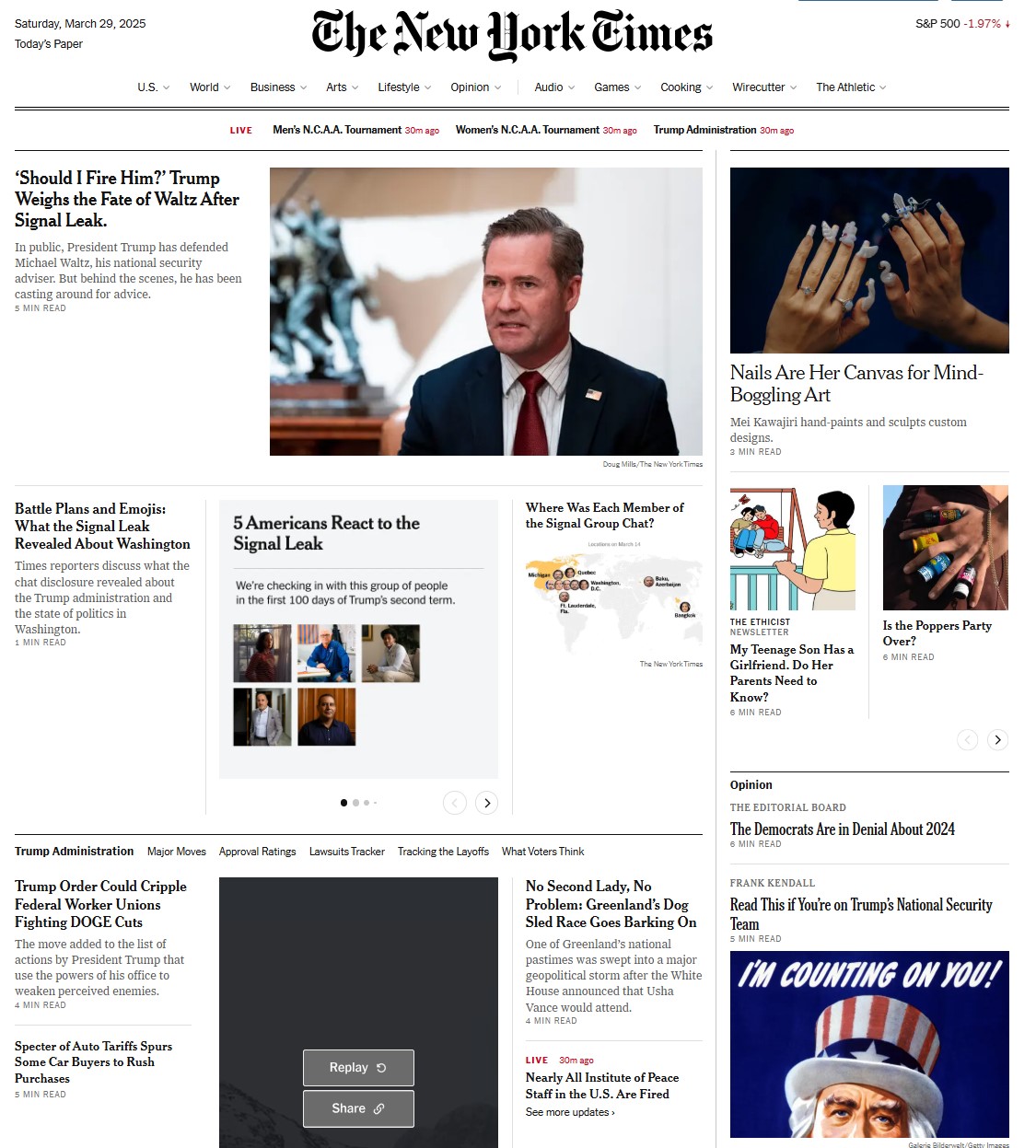Select the first carousel pagination dot
This screenshot has height=1148, width=1036.
344,803
